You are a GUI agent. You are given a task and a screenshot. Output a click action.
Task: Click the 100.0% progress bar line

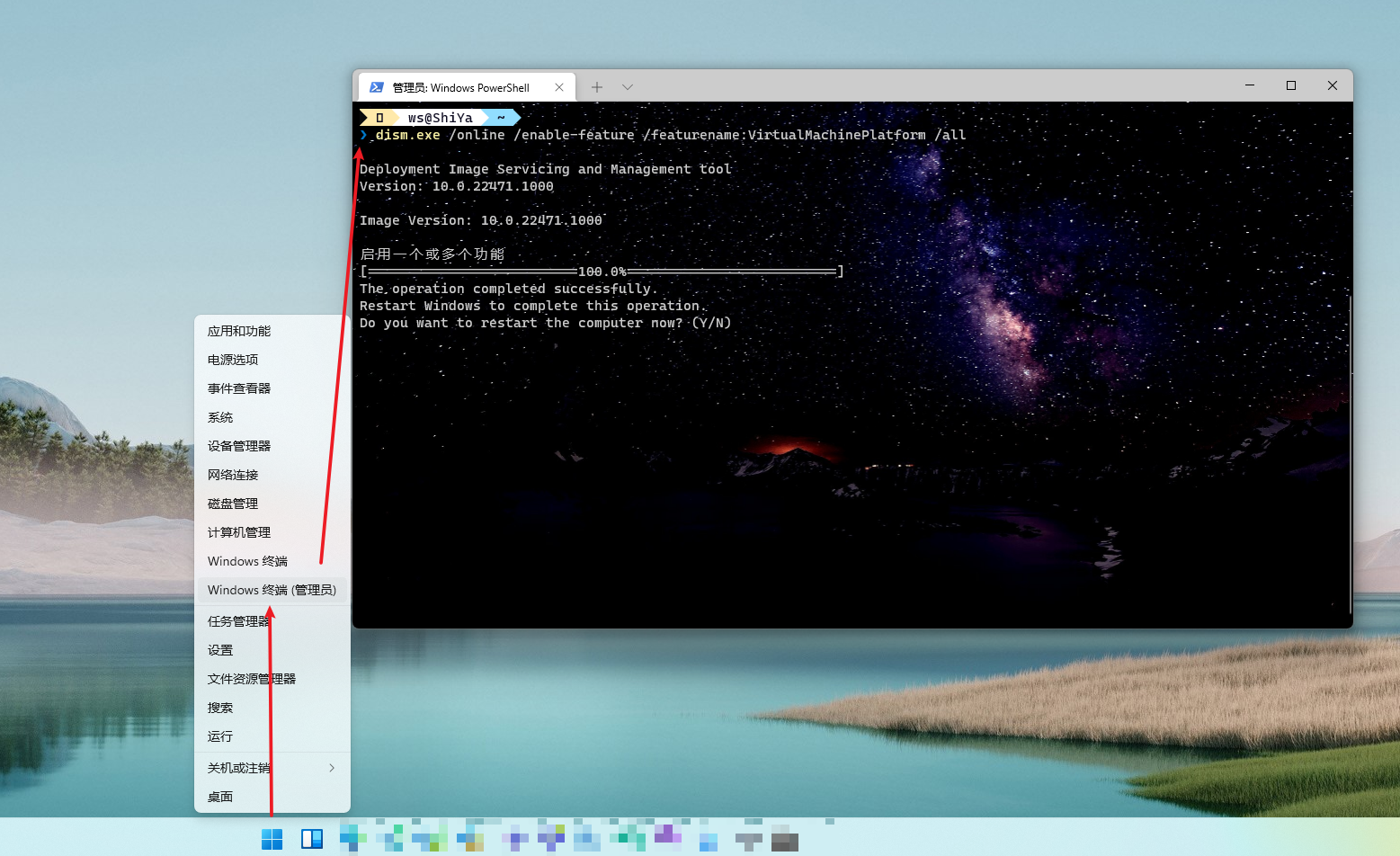click(602, 272)
